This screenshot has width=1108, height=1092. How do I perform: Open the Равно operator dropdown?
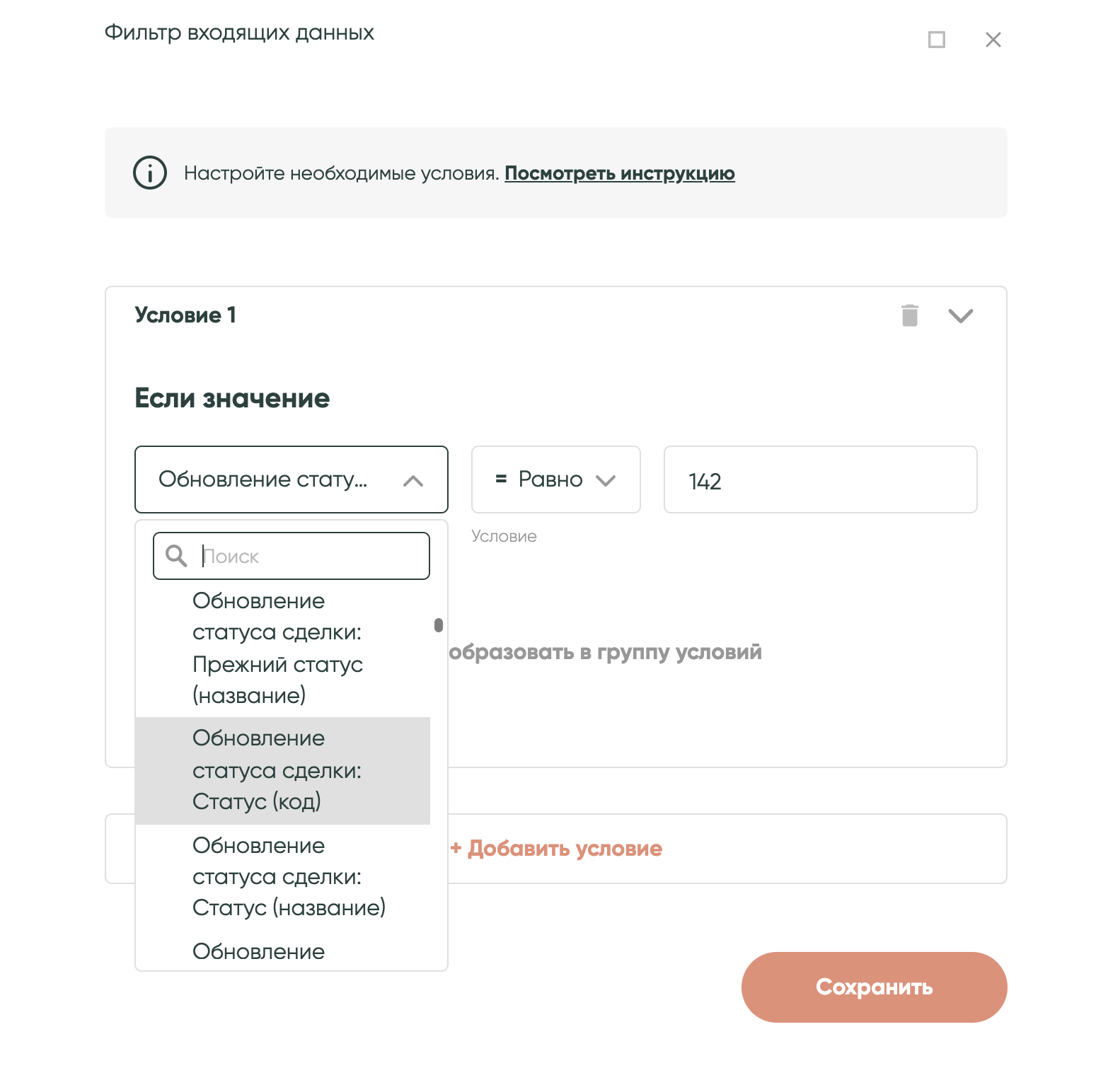coord(555,480)
